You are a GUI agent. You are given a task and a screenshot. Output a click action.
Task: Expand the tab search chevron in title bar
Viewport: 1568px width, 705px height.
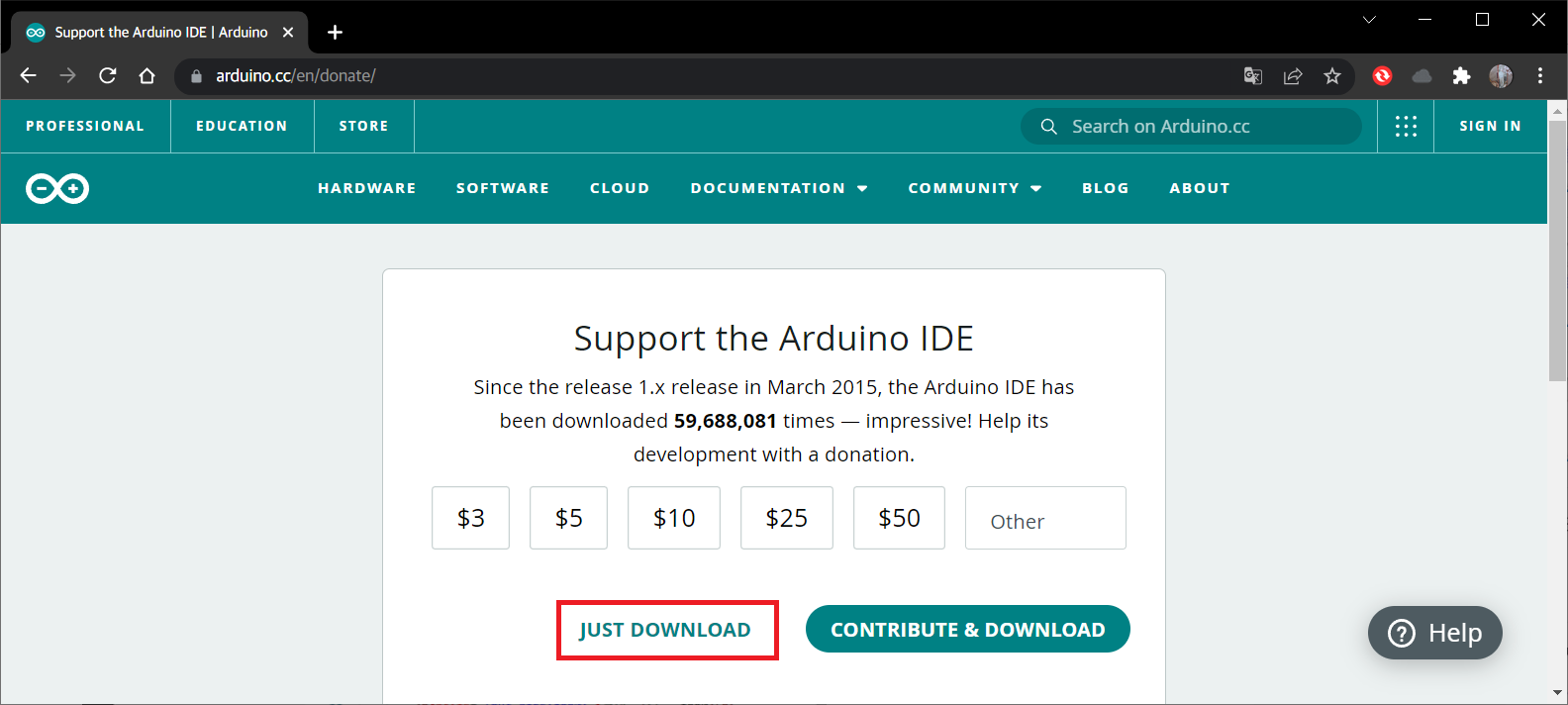(1369, 20)
